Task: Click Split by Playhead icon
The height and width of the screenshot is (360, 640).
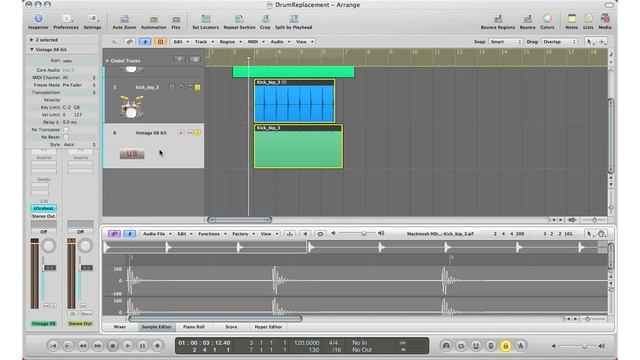Action: click(293, 19)
